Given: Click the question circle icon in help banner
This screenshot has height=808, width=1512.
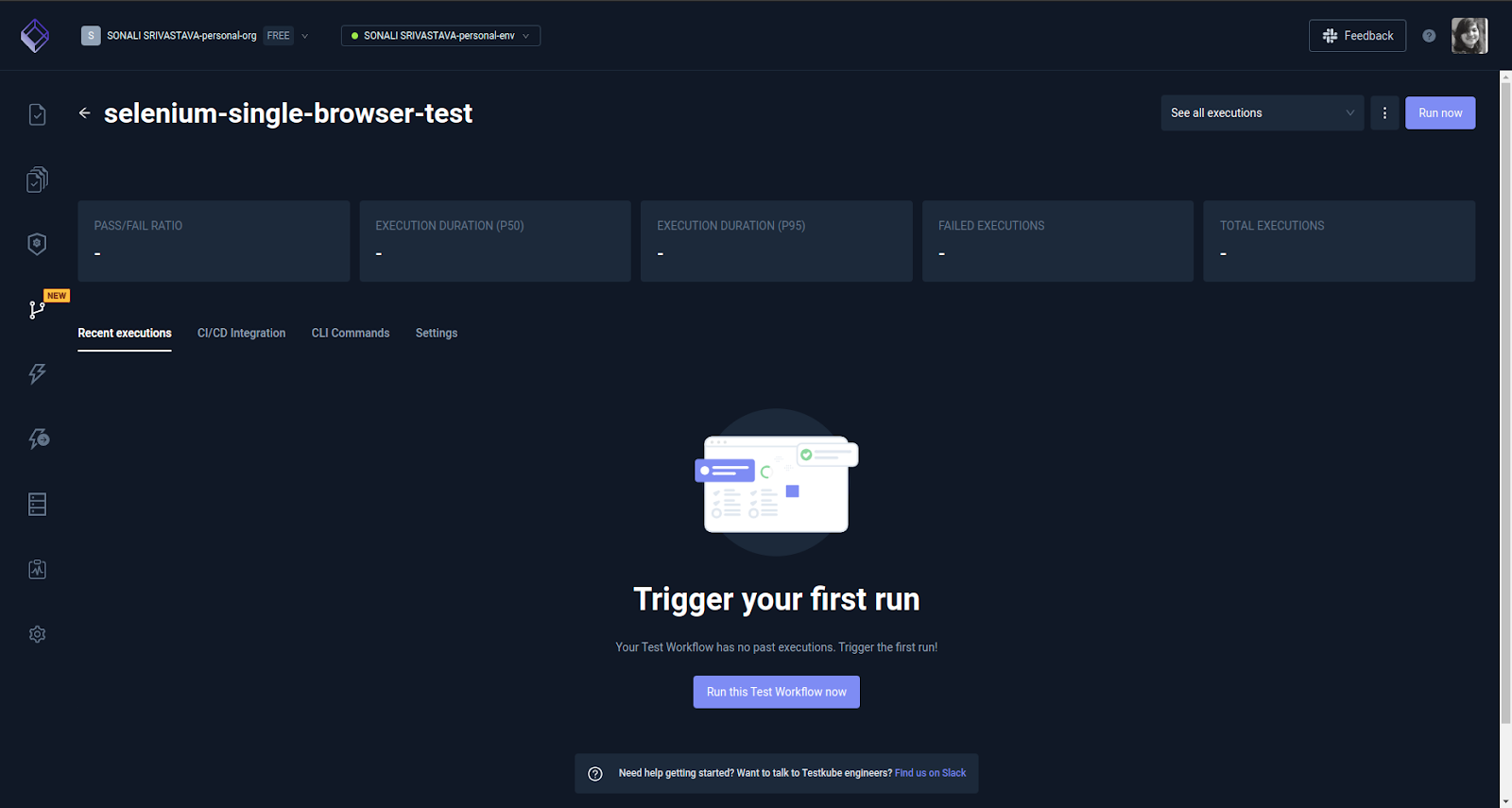Looking at the screenshot, I should pos(595,774).
